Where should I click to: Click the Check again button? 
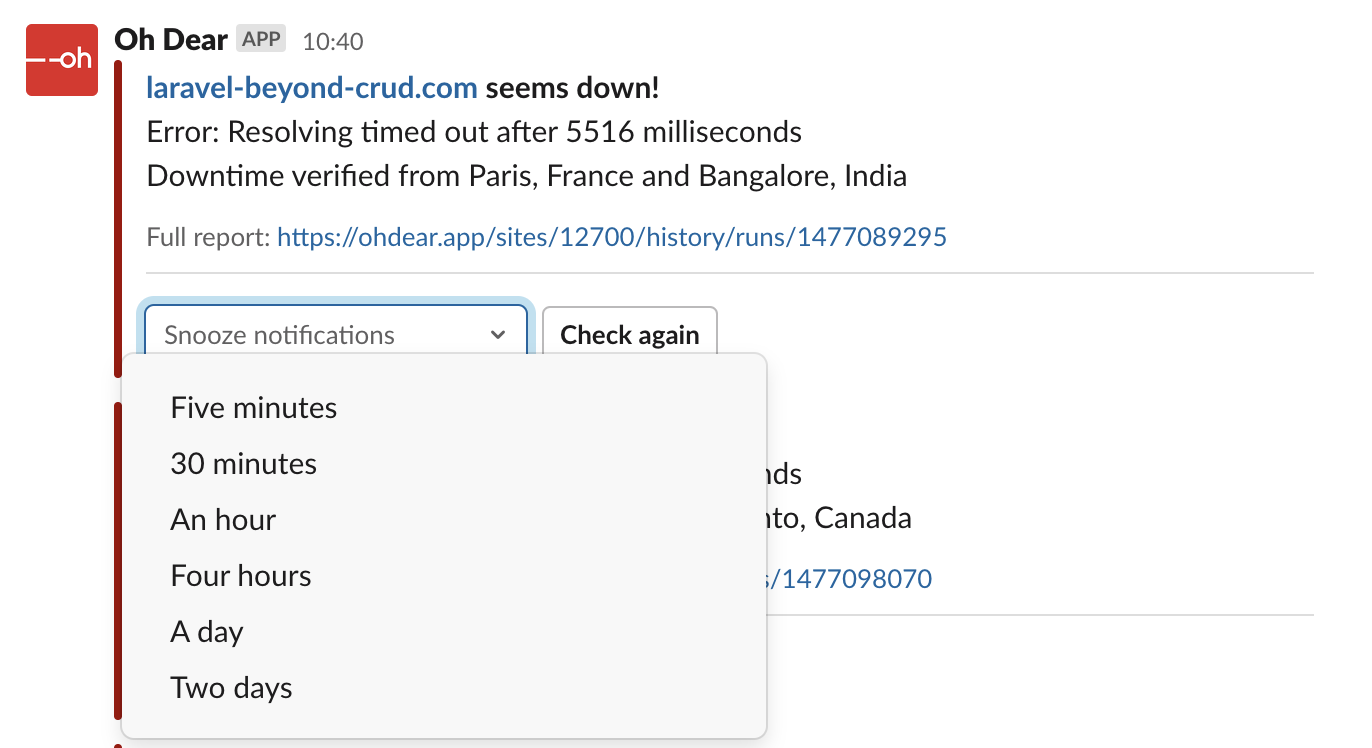630,335
